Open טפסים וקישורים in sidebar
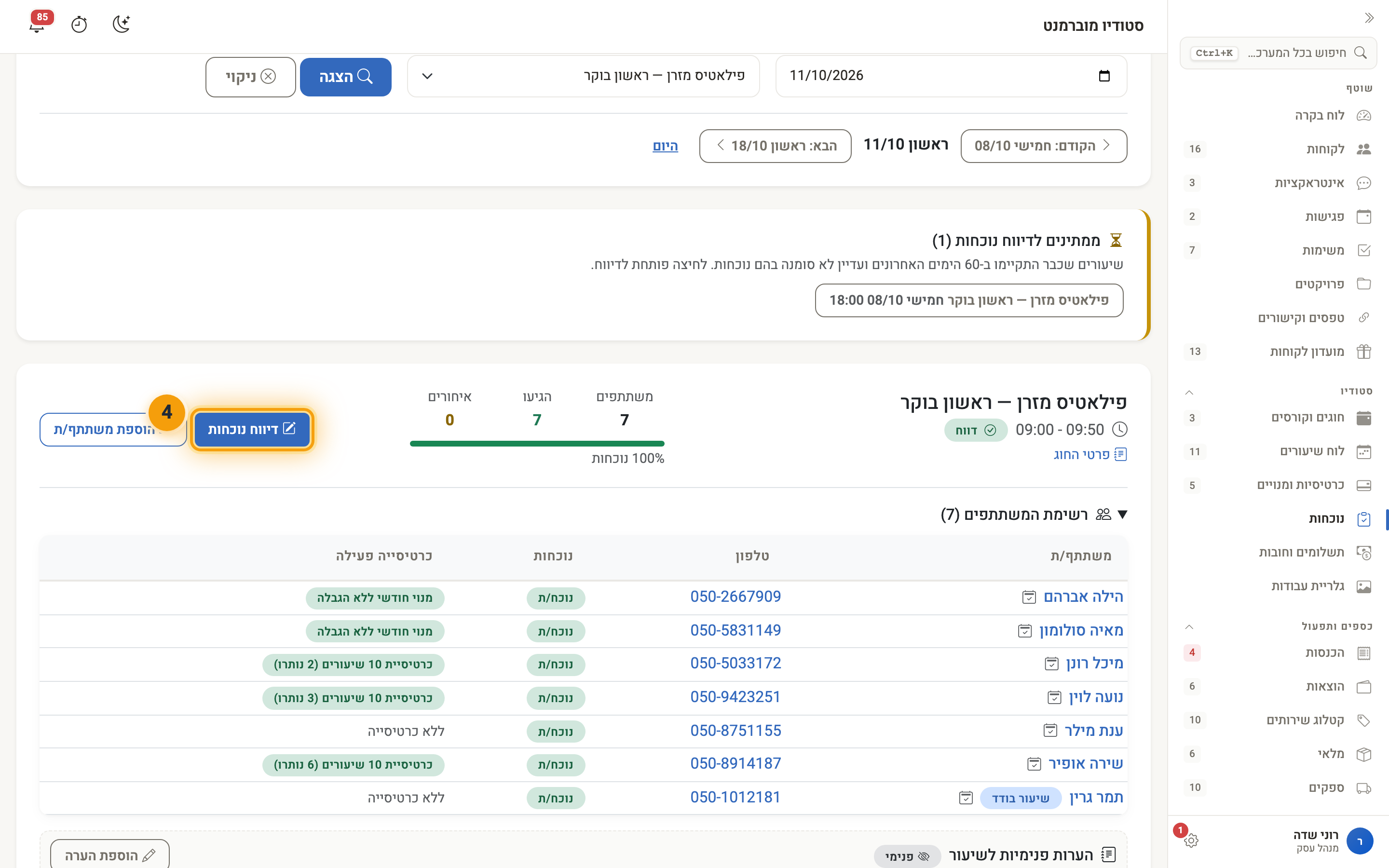 1278,317
